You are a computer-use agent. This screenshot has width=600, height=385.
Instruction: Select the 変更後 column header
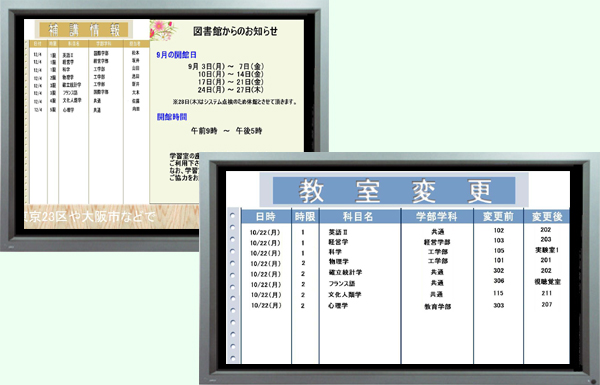(547, 217)
